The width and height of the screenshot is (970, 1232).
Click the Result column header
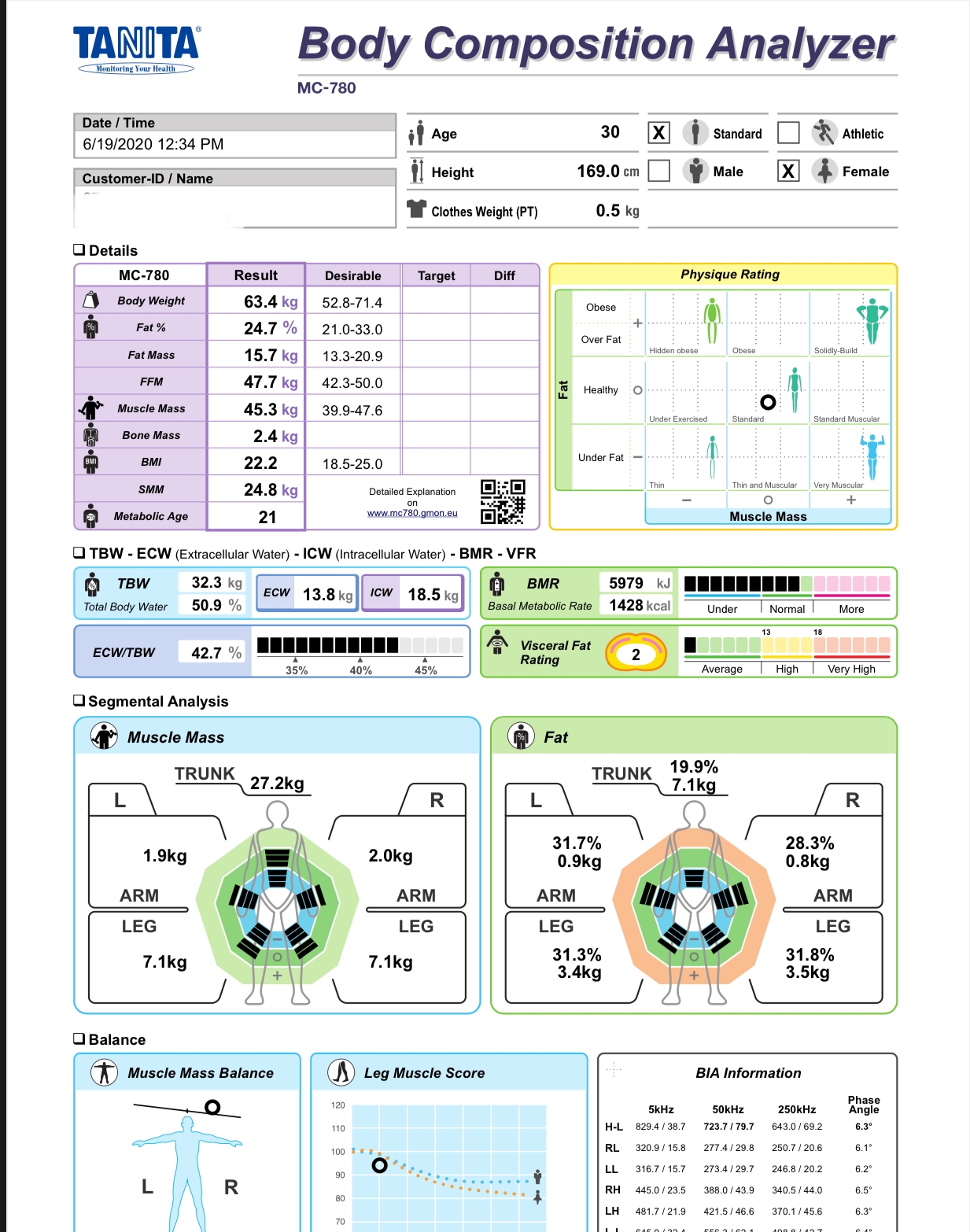pos(256,275)
